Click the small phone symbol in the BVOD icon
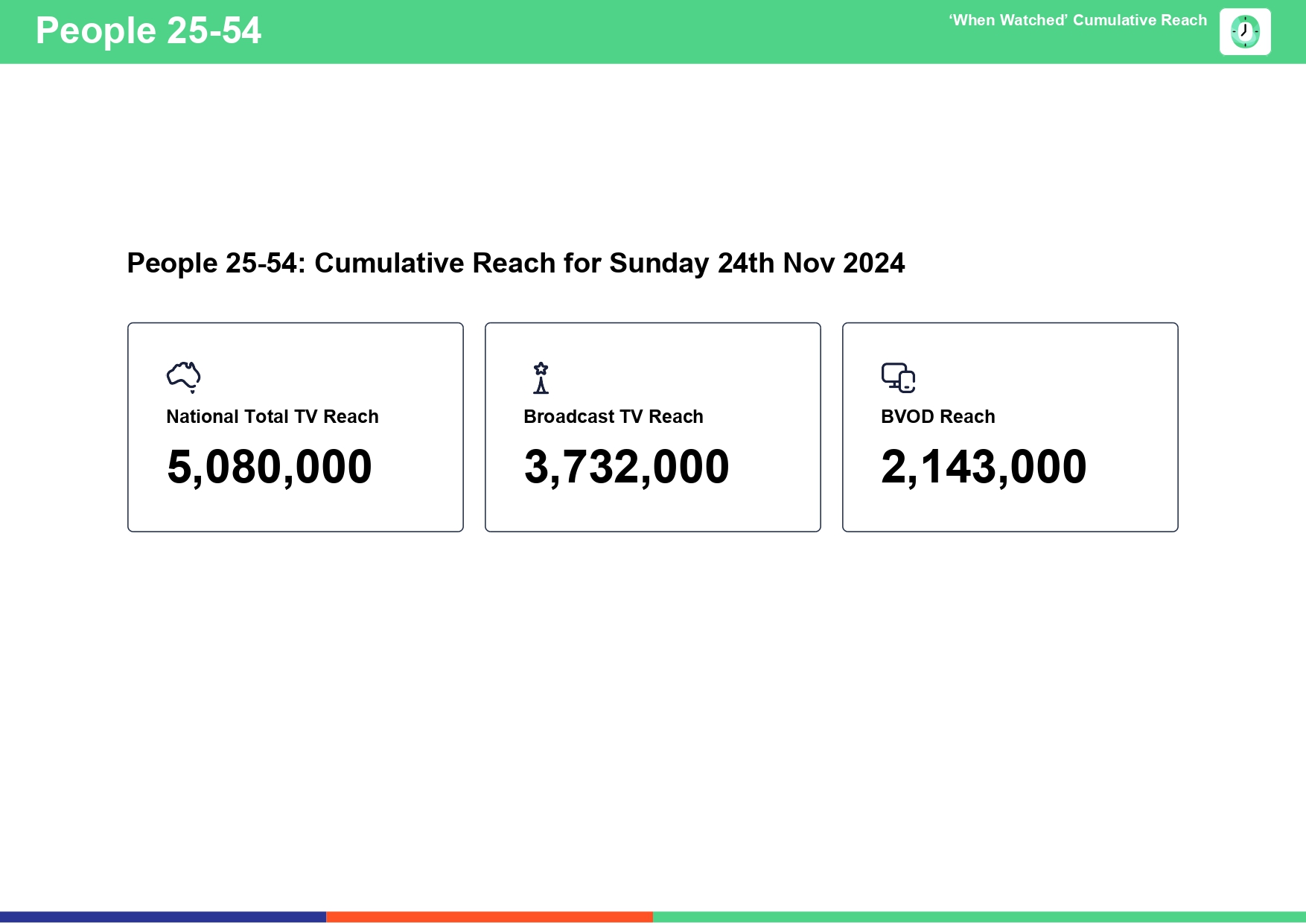Image resolution: width=1306 pixels, height=924 pixels. [x=906, y=383]
